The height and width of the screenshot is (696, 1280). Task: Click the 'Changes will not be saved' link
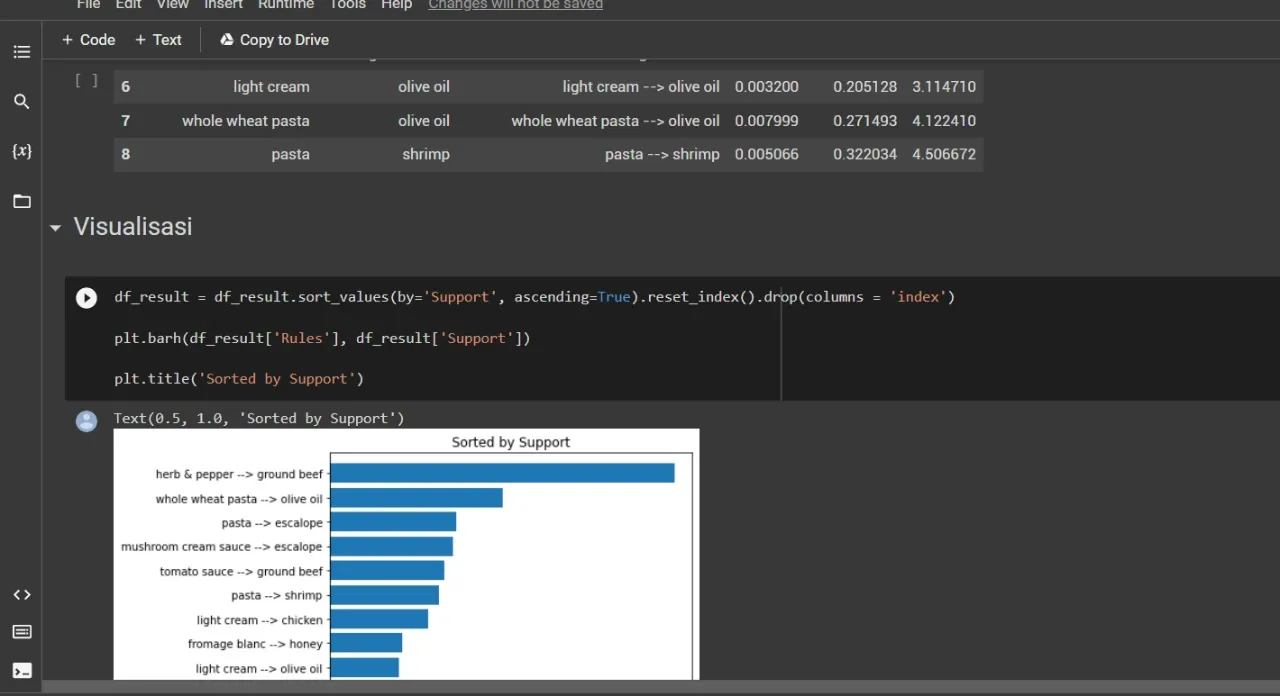[x=515, y=5]
